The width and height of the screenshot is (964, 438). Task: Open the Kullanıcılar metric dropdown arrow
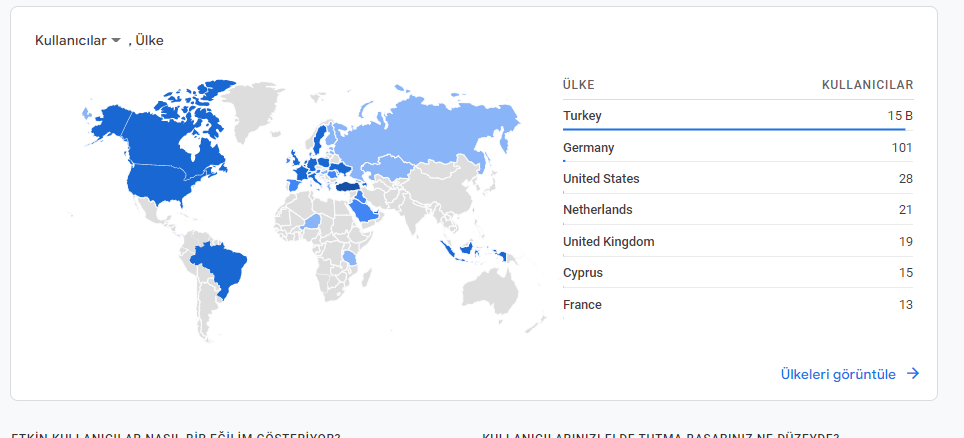pos(116,41)
